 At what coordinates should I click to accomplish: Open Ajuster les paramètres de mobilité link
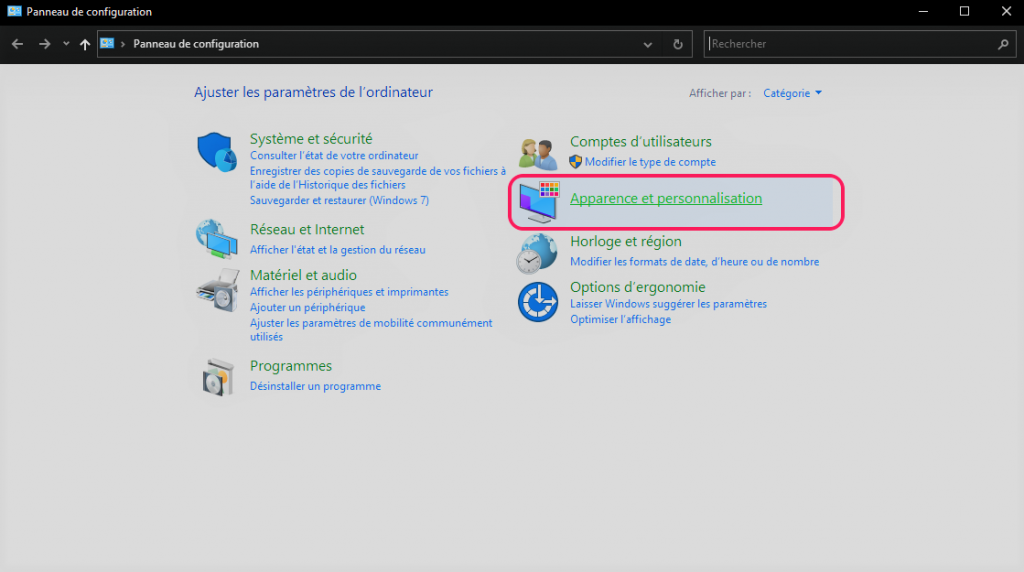[371, 330]
